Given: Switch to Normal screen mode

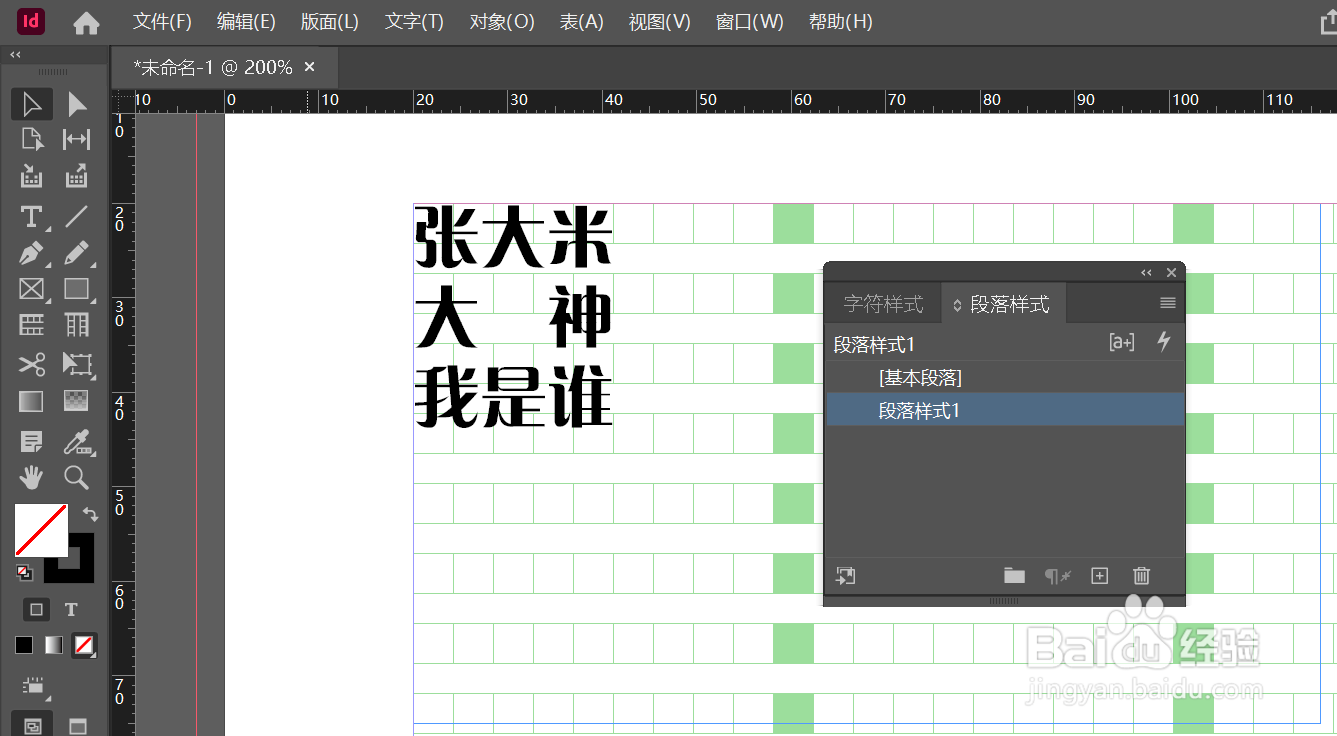Looking at the screenshot, I should pos(32,726).
